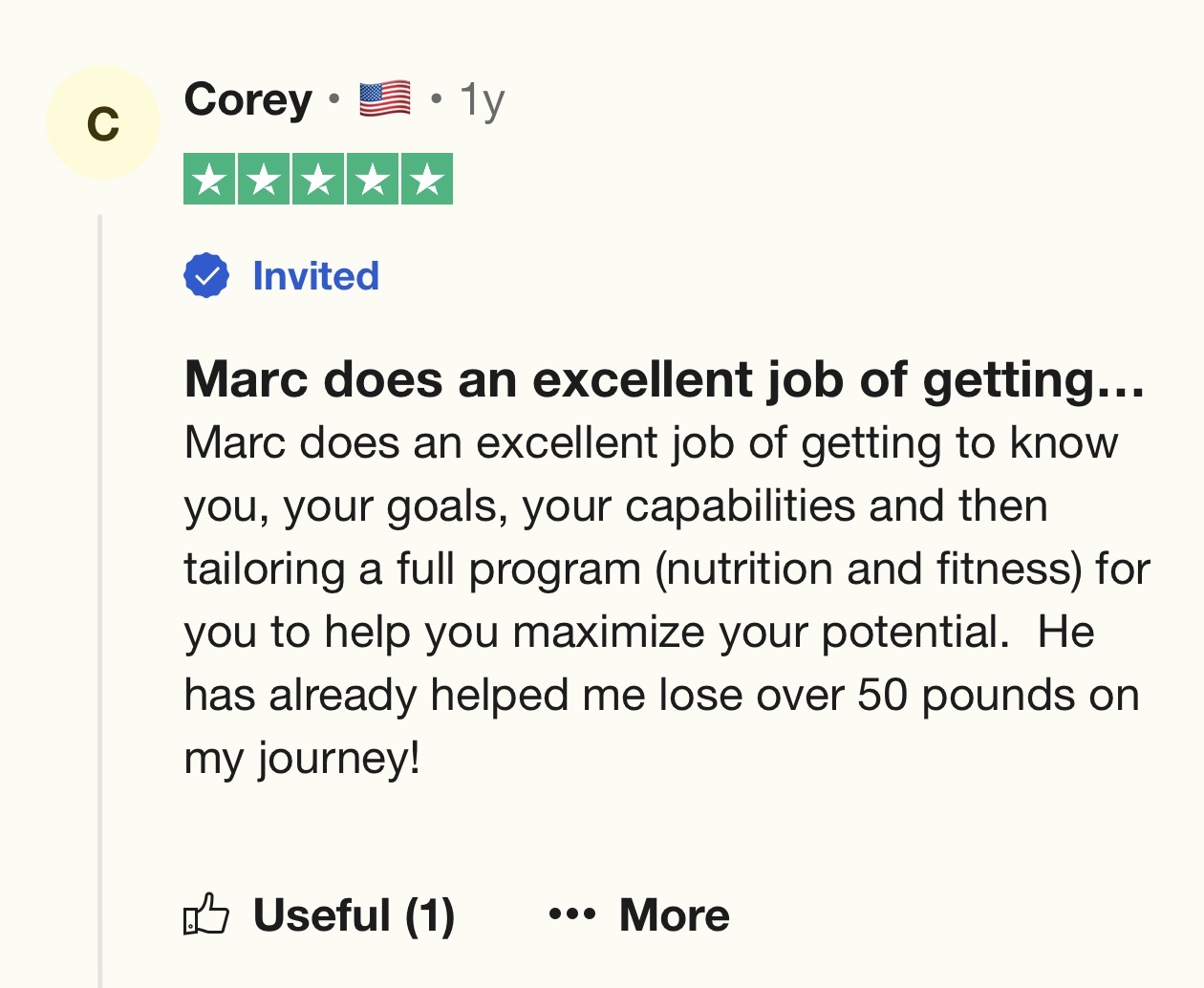The image size is (1204, 988).
Task: Open Corey's circular avatar with letter C
Action: tap(103, 122)
